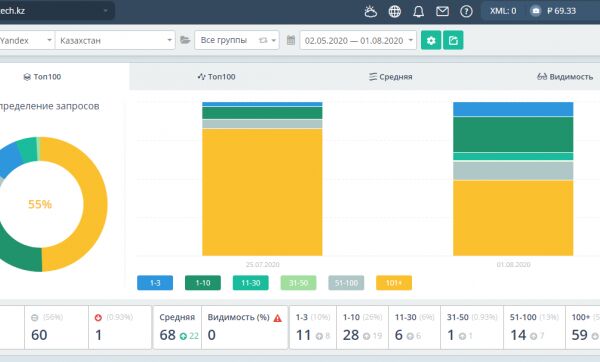
Task: Open notifications bell icon
Action: (418, 11)
